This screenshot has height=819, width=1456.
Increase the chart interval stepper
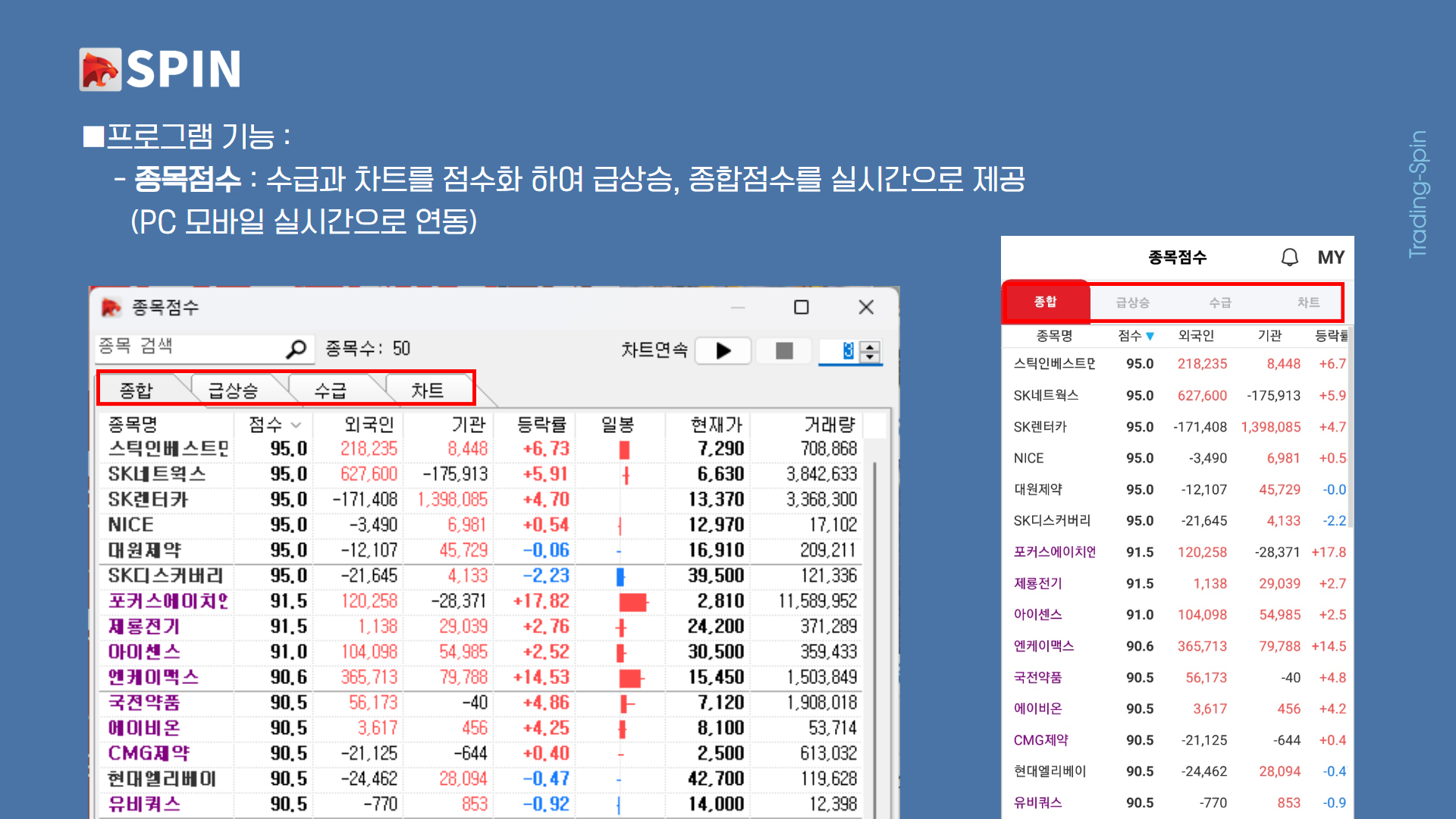tap(871, 347)
